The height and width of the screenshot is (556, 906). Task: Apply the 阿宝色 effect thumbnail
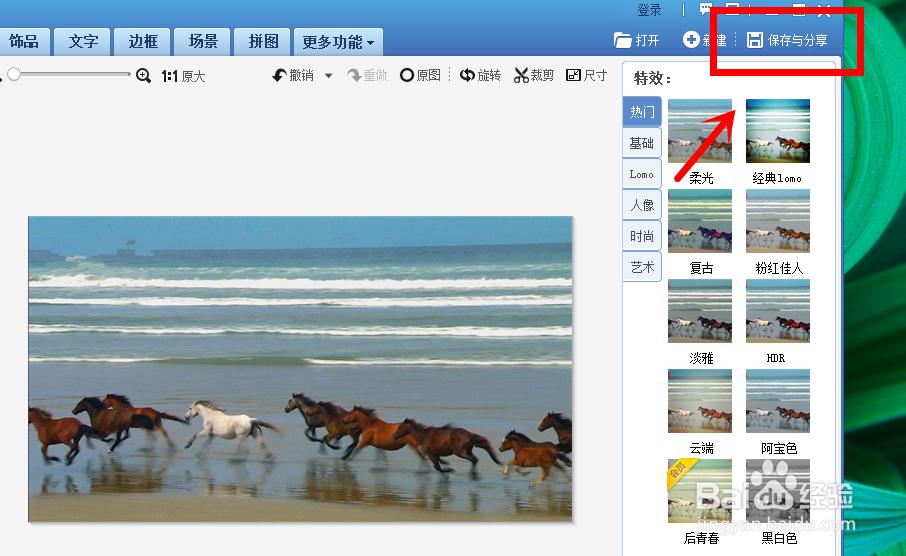pos(778,401)
